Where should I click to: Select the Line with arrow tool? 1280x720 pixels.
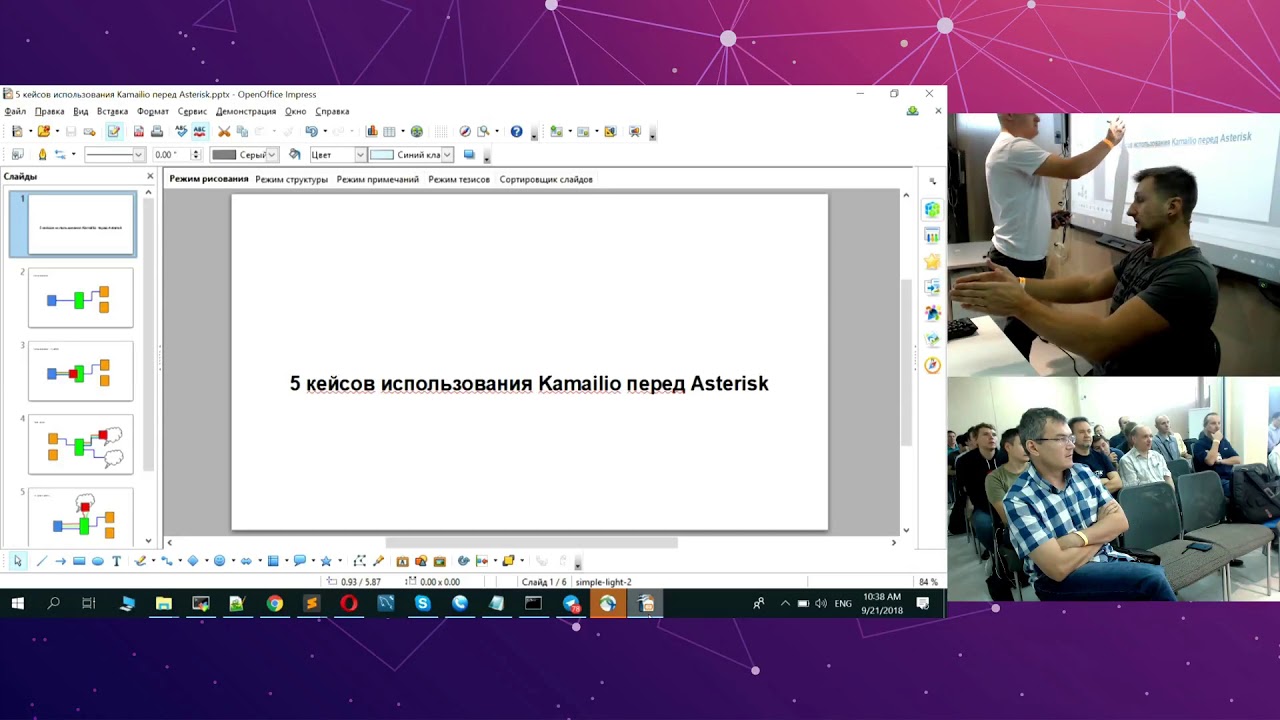60,561
